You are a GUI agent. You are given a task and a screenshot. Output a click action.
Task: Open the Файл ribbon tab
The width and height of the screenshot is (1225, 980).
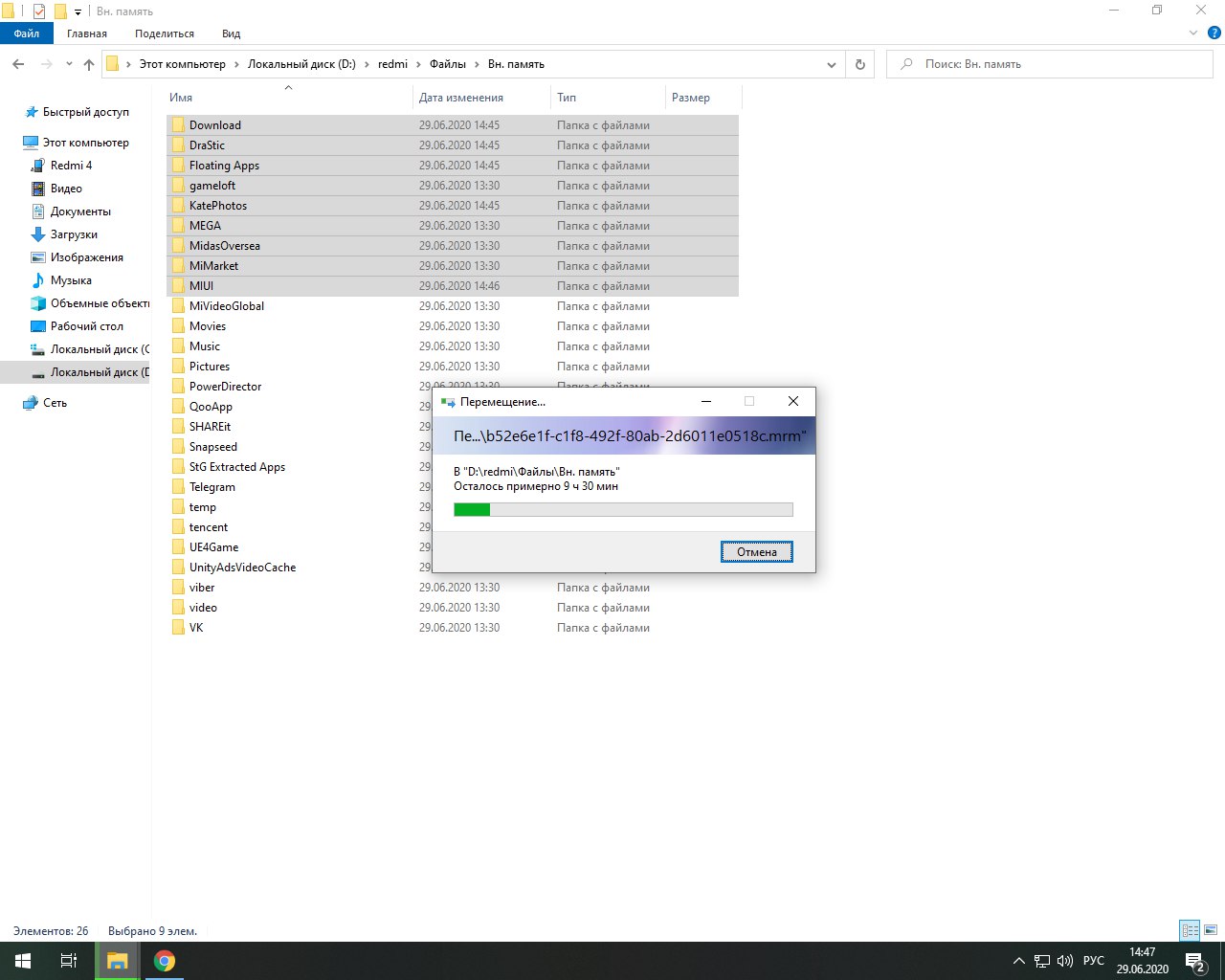coord(27,33)
